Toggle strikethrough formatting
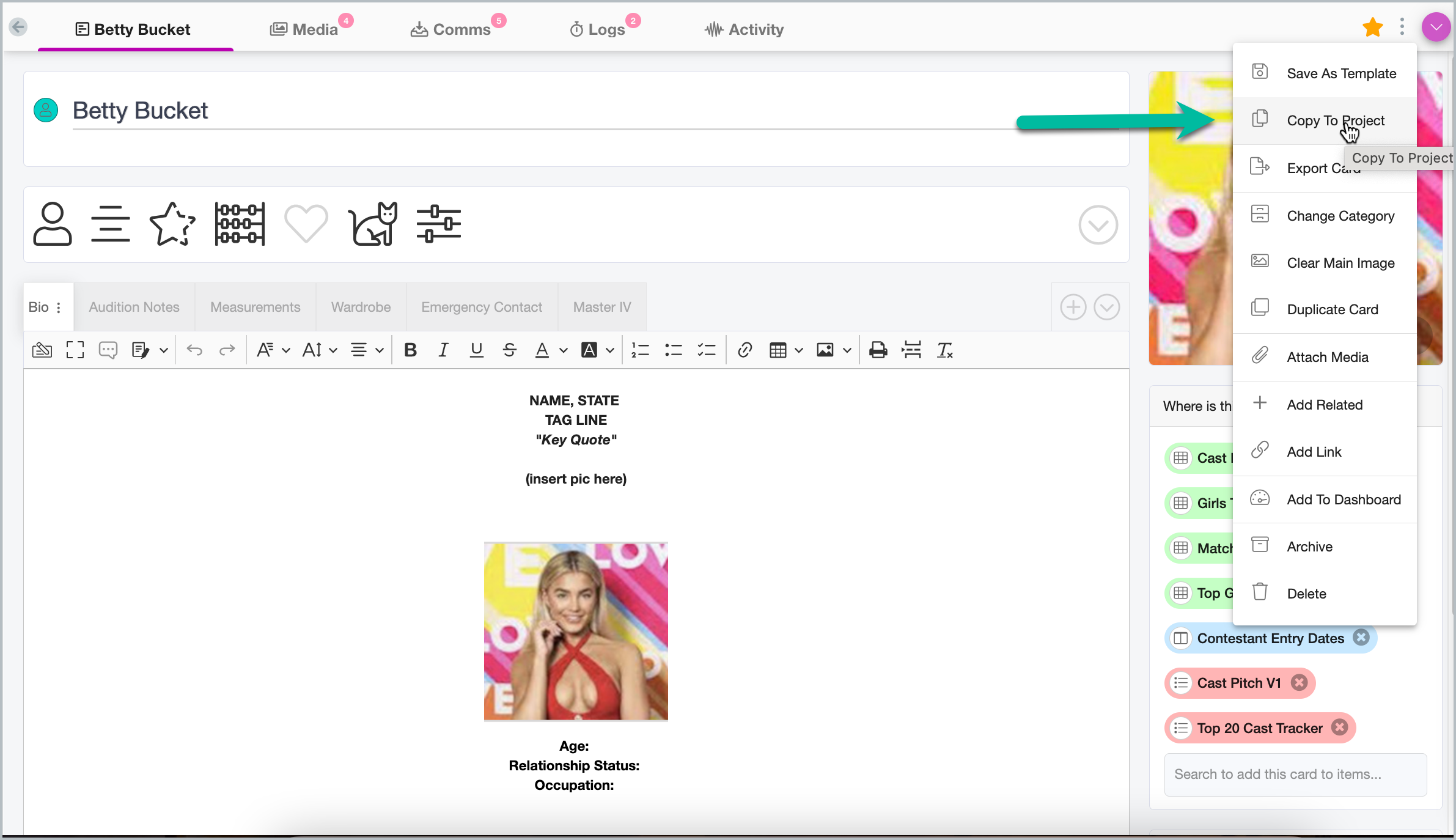 [x=509, y=350]
